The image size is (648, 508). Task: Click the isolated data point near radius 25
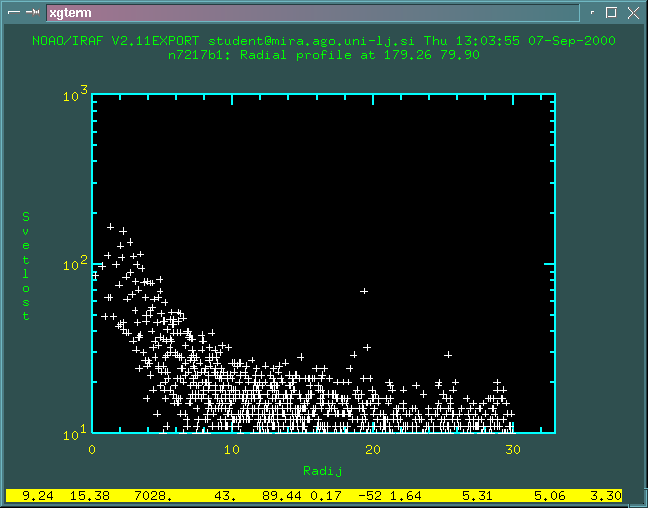click(448, 355)
